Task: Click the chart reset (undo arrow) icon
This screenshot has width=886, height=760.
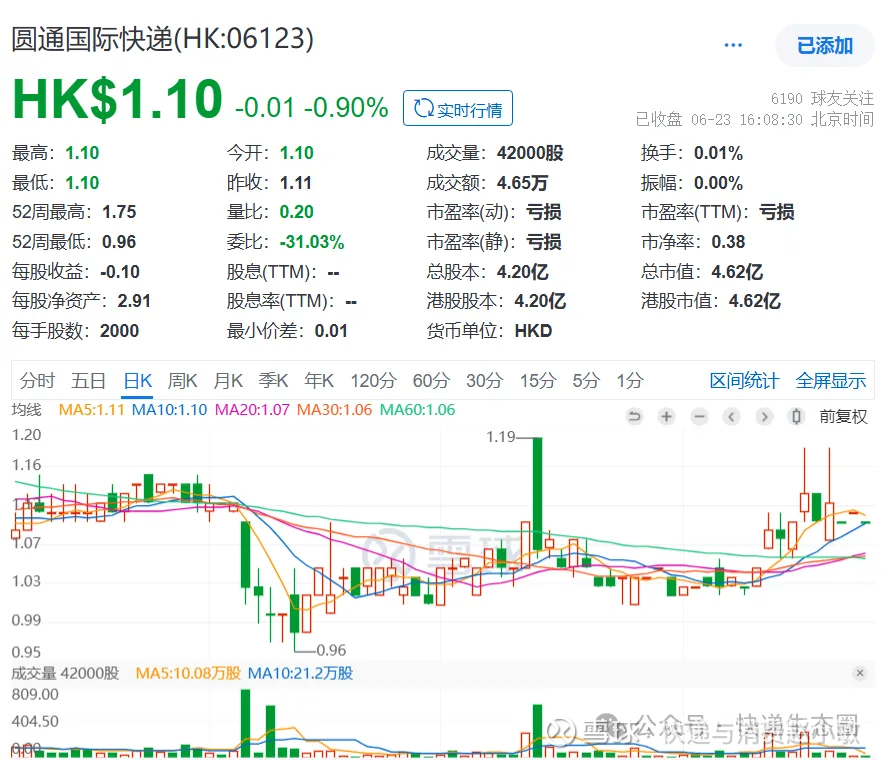Action: pyautogui.click(x=635, y=417)
